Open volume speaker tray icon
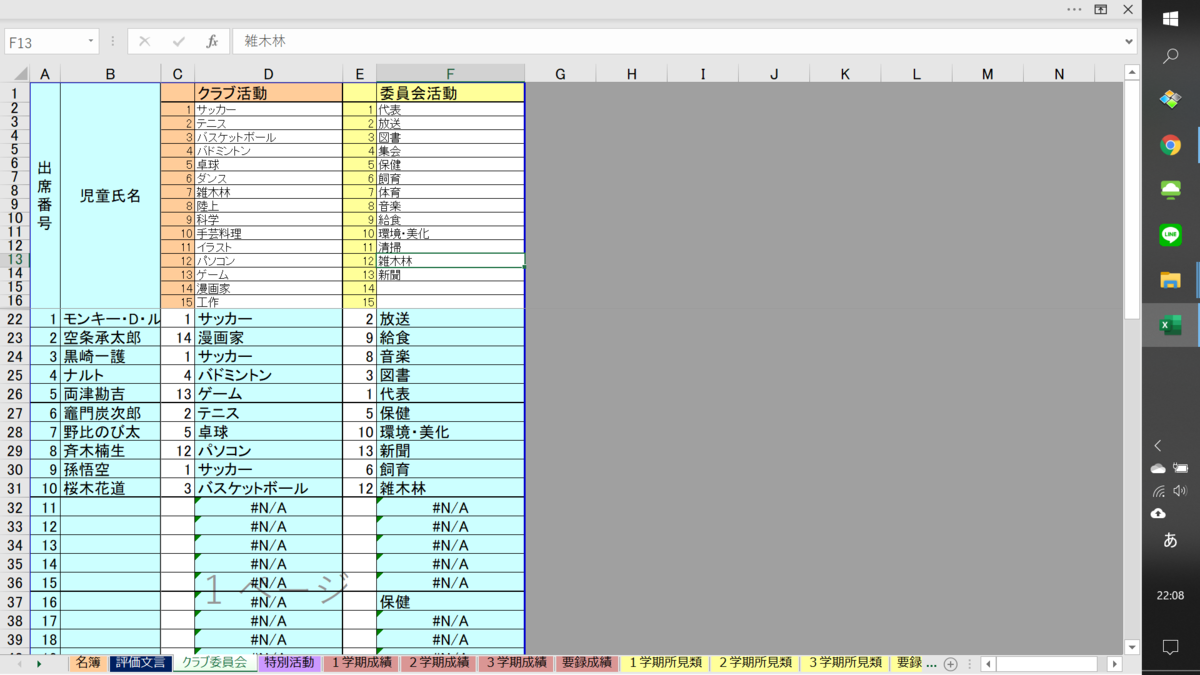 [x=1181, y=491]
